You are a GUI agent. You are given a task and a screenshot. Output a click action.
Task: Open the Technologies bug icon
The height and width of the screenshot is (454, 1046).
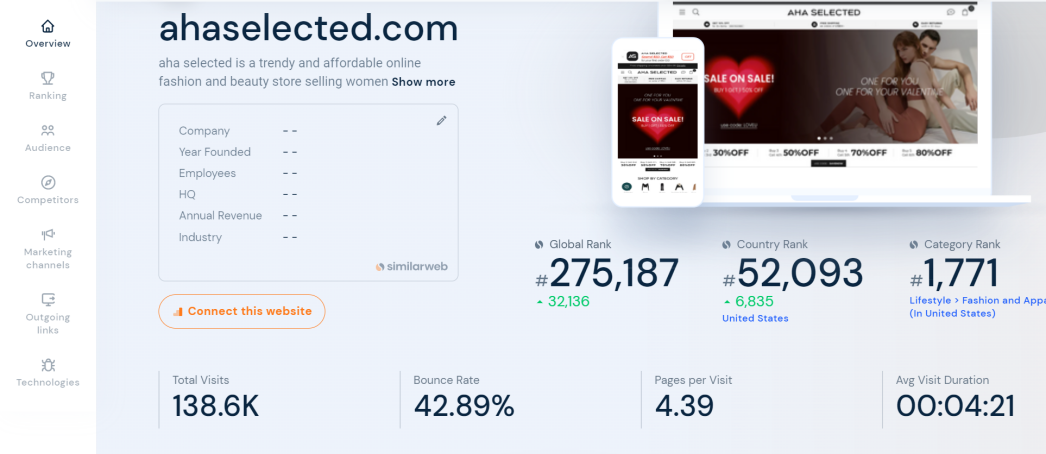(48, 365)
